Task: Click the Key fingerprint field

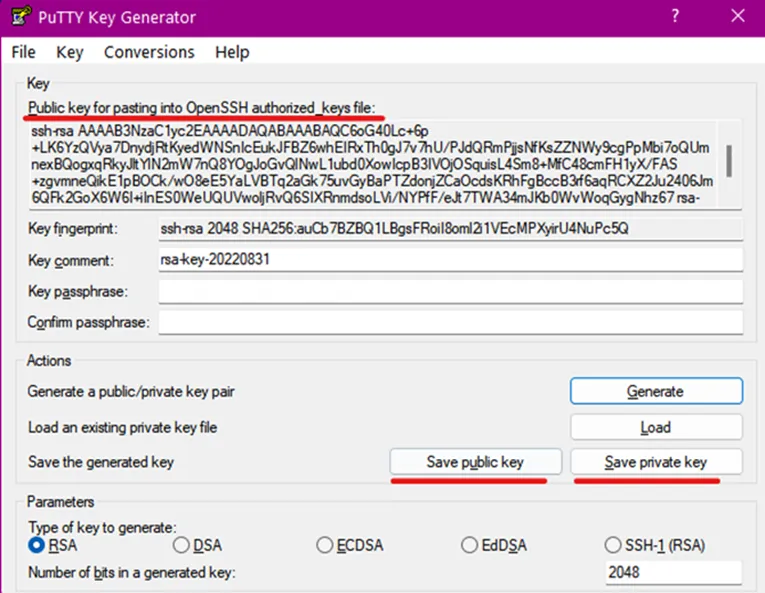Action: (x=450, y=228)
